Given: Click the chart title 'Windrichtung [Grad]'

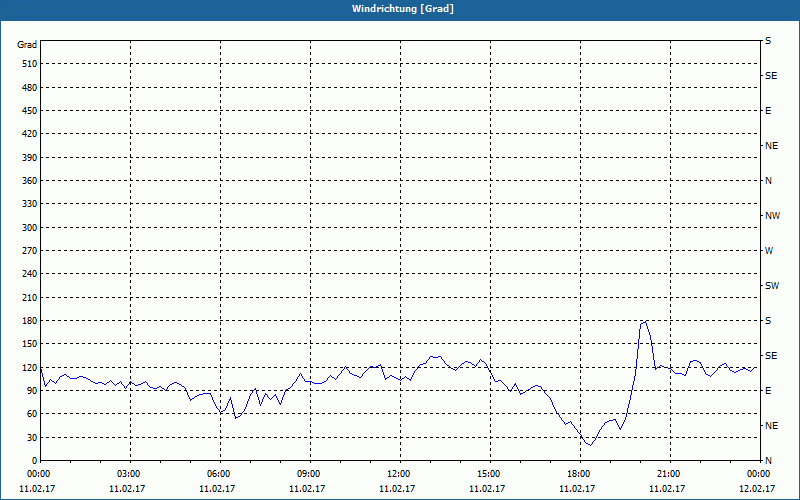Looking at the screenshot, I should click(x=403, y=9).
